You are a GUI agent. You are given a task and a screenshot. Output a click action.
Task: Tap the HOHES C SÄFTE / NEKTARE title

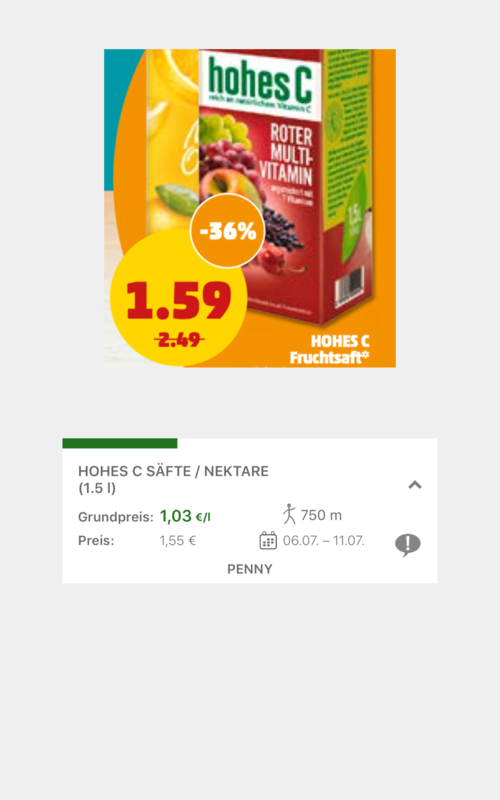(x=173, y=471)
